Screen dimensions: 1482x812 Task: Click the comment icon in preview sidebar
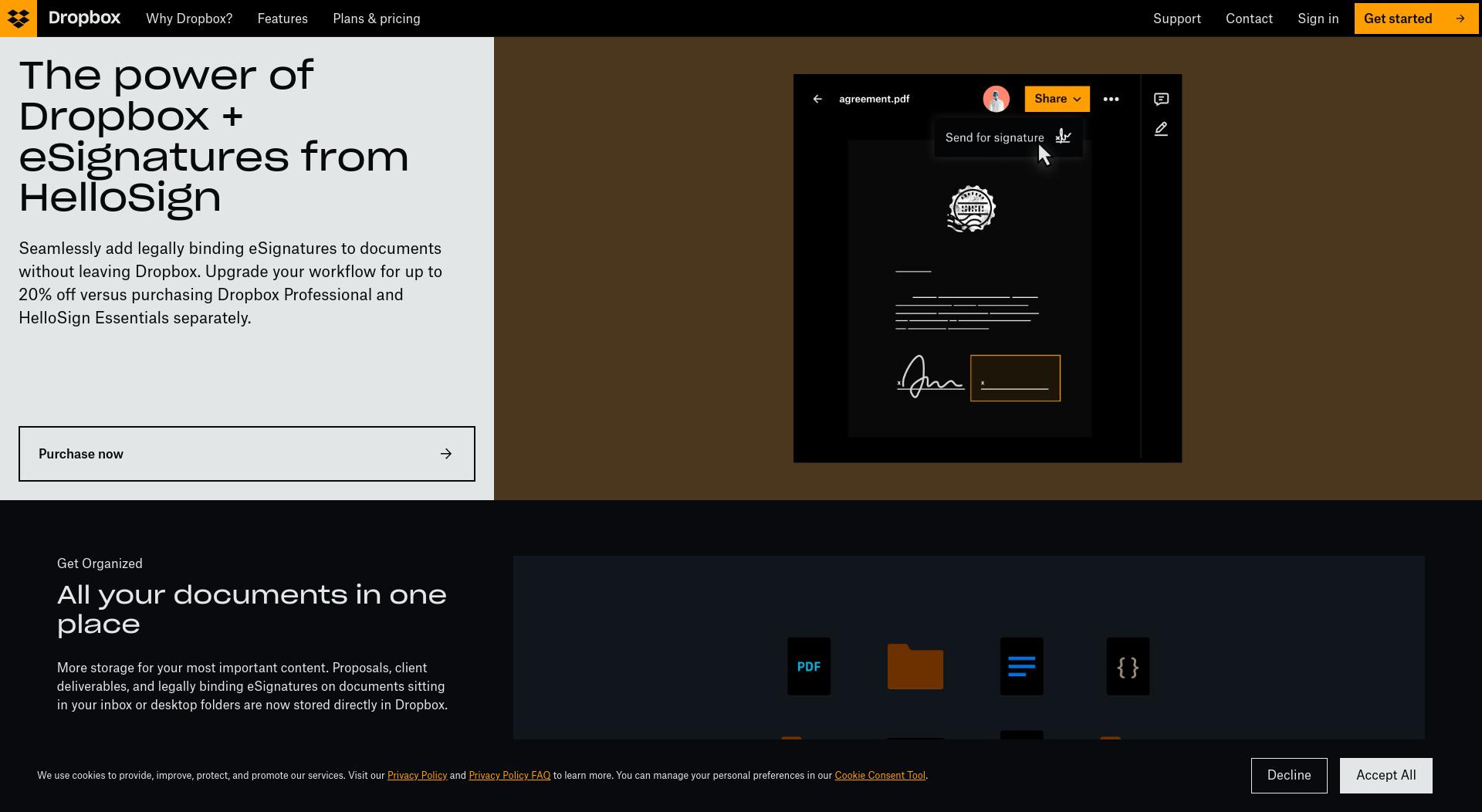1162,99
